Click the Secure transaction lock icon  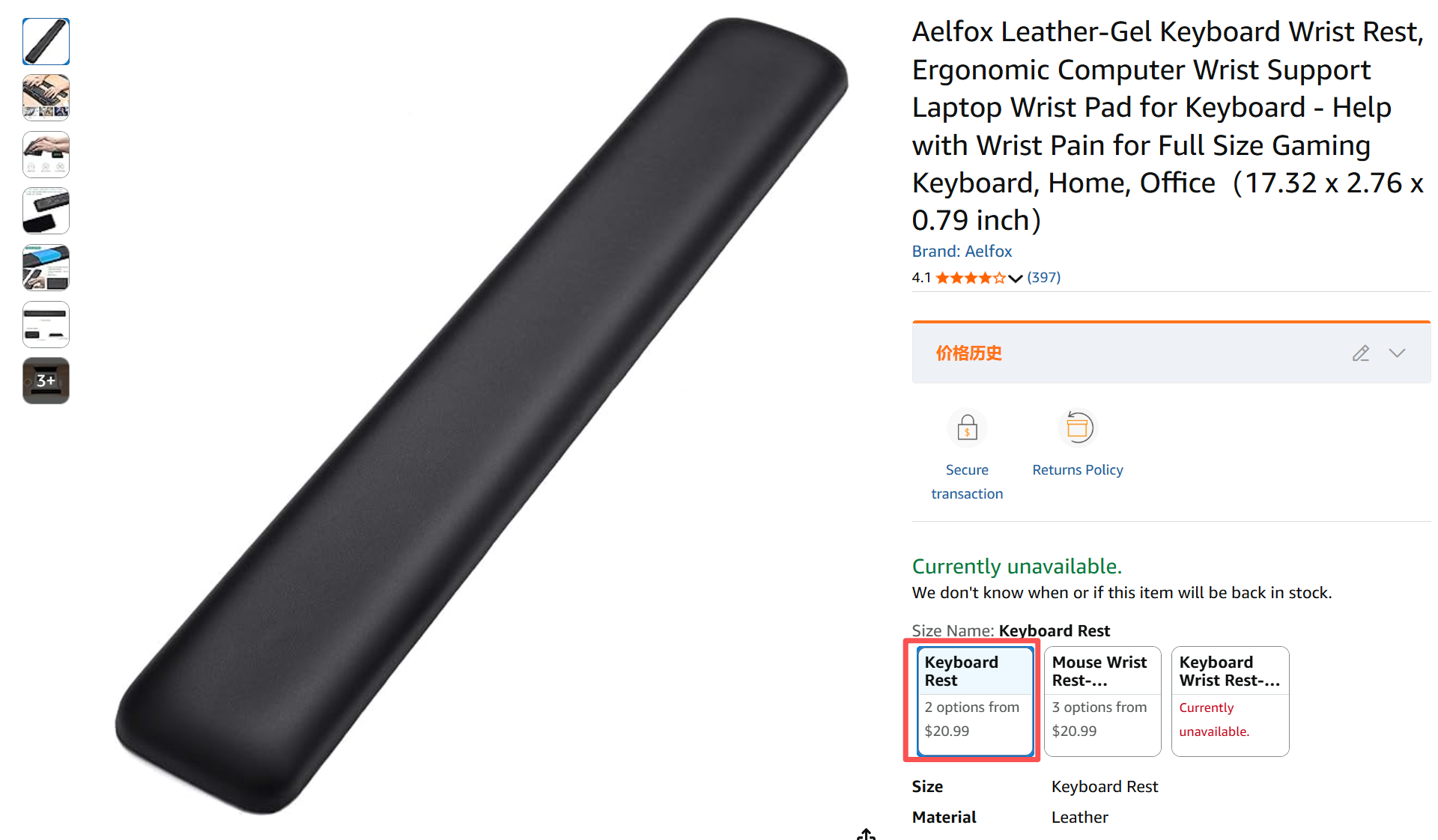(x=967, y=428)
